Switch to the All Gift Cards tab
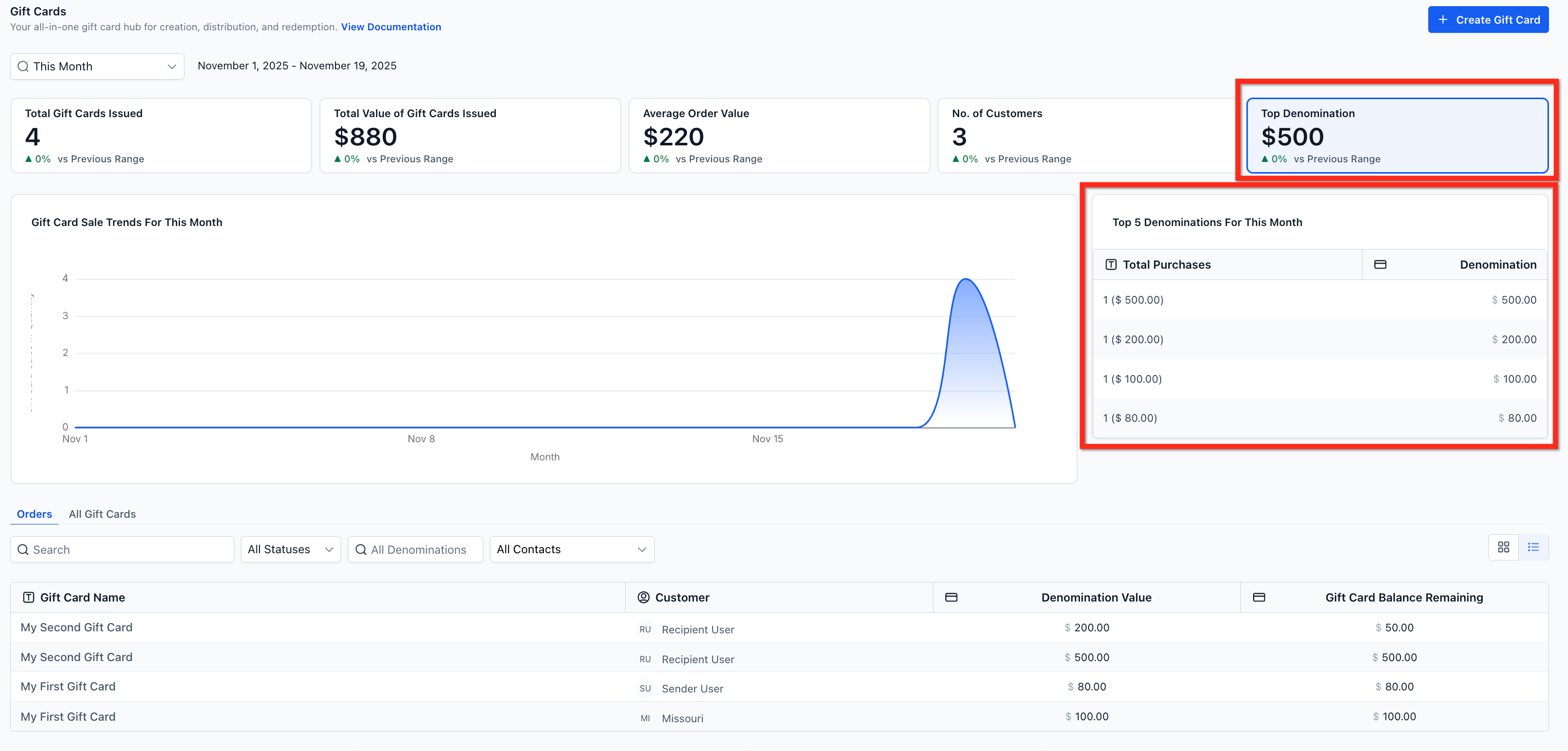The image size is (1568, 751). pos(102,514)
